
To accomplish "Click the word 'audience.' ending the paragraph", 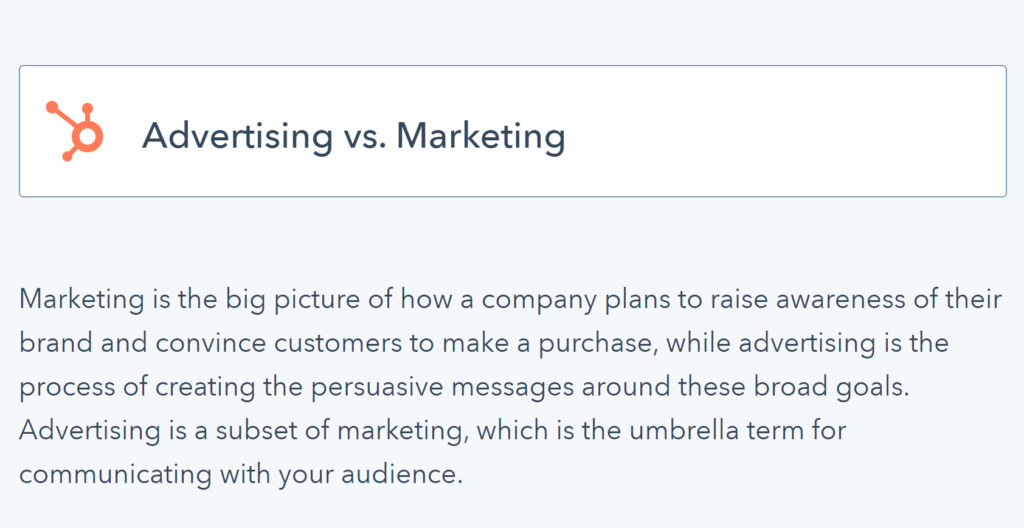I will 404,474.
